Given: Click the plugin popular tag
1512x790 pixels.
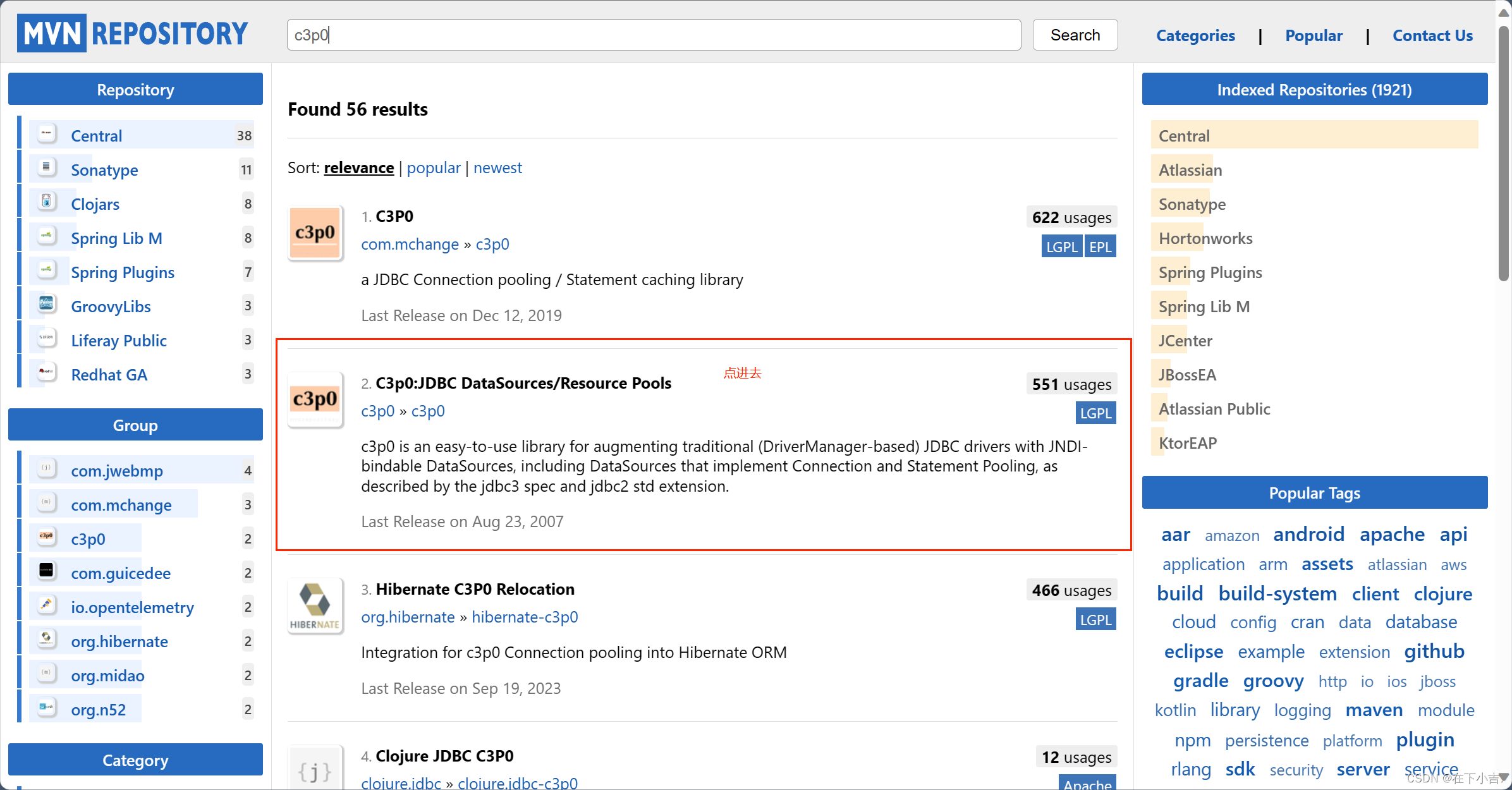Looking at the screenshot, I should [1425, 739].
